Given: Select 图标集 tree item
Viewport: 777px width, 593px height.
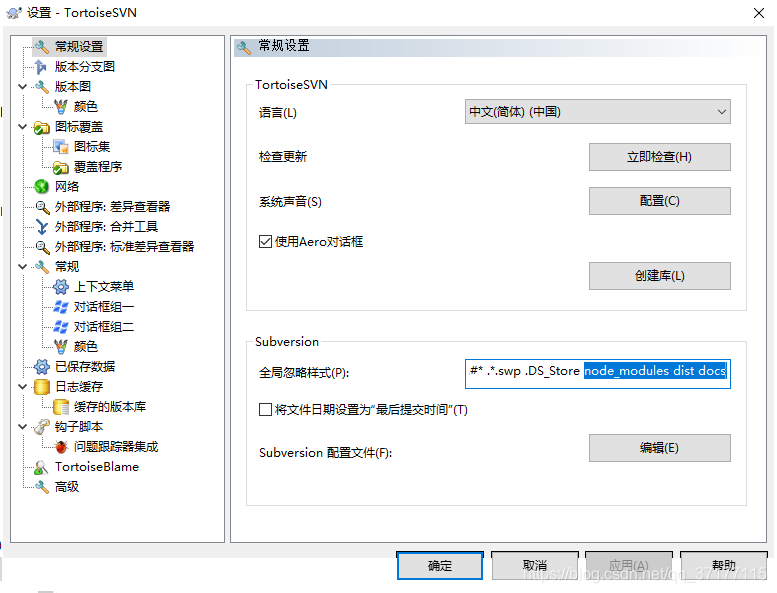Looking at the screenshot, I should pos(92,147).
